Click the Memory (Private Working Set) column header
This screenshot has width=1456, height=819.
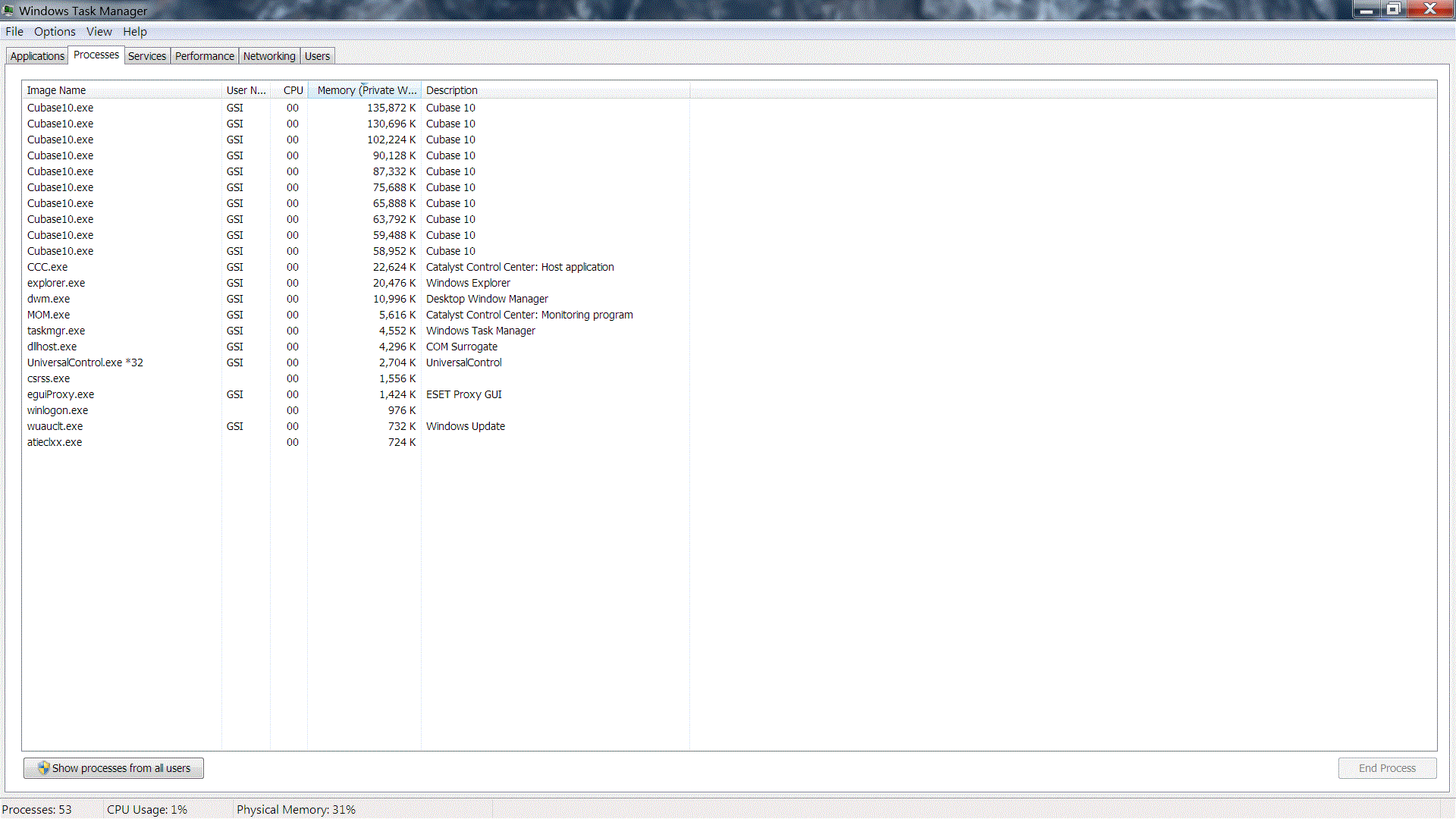(x=364, y=90)
